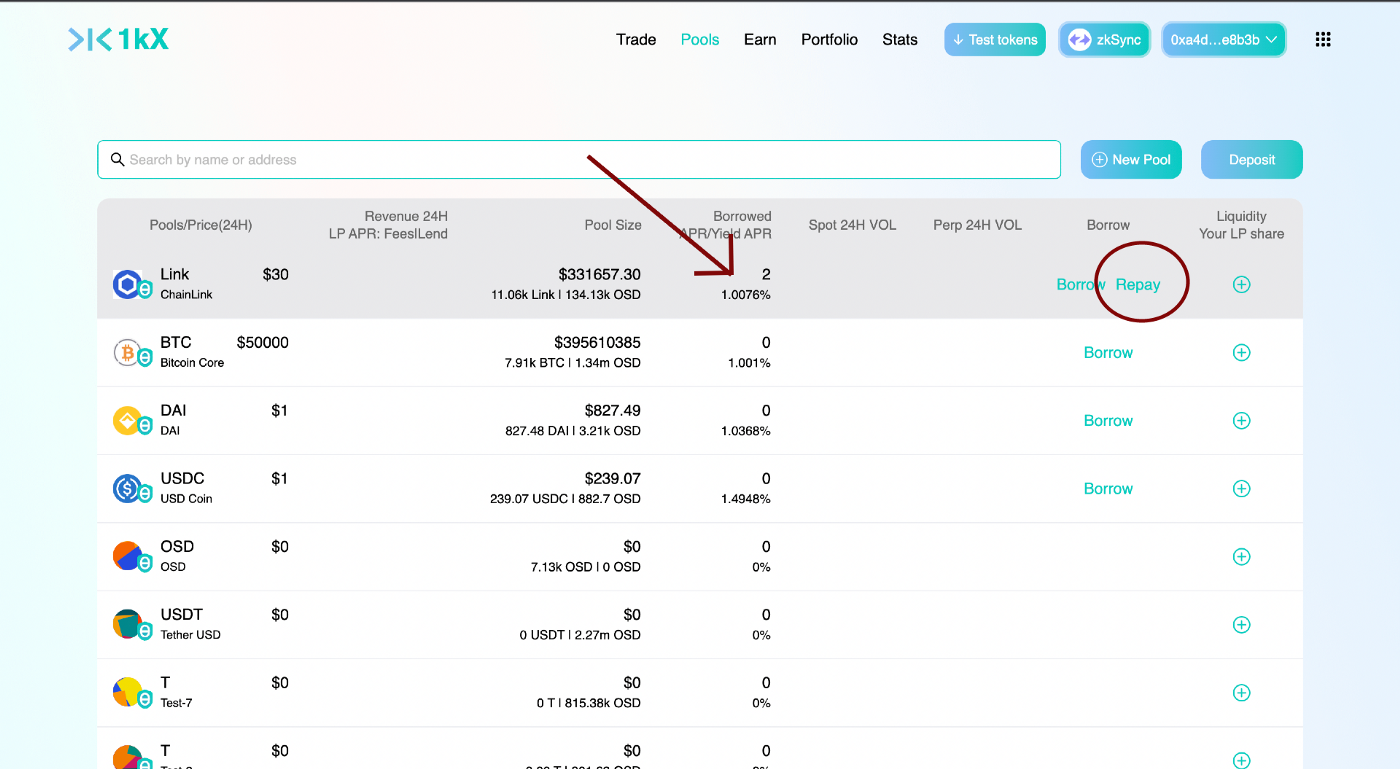Click the Tether USD pool name text
The width and height of the screenshot is (1400, 769).
coord(191,635)
